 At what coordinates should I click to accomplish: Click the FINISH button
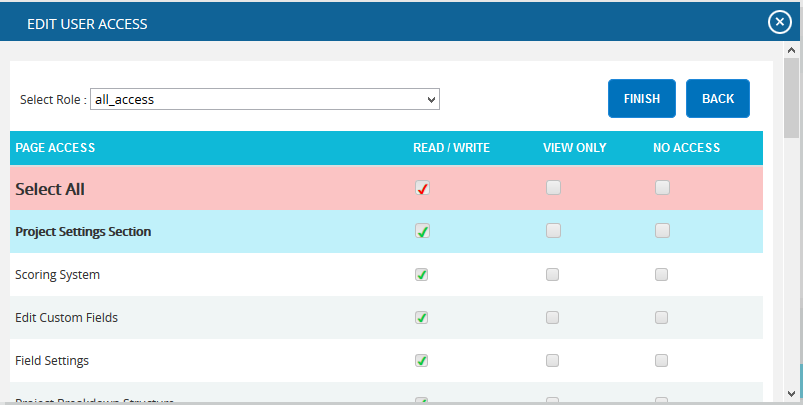pyautogui.click(x=642, y=98)
